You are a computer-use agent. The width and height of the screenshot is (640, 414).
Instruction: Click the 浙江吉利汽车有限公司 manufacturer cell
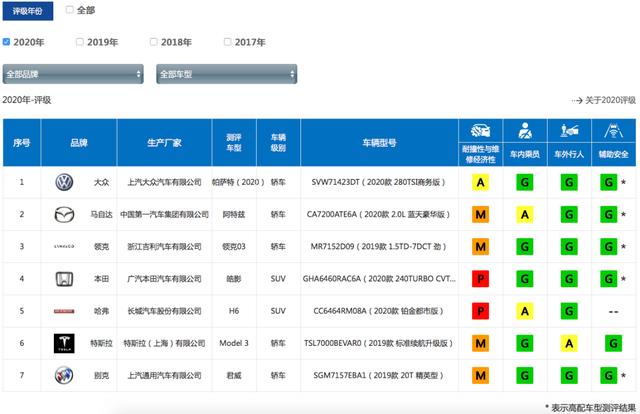tap(164, 247)
